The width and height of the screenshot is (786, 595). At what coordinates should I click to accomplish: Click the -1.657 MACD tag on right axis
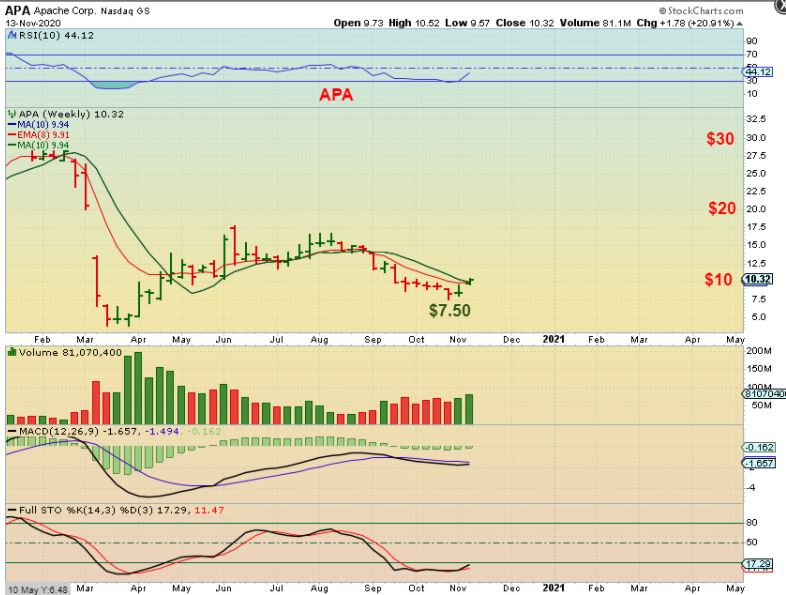click(x=759, y=463)
